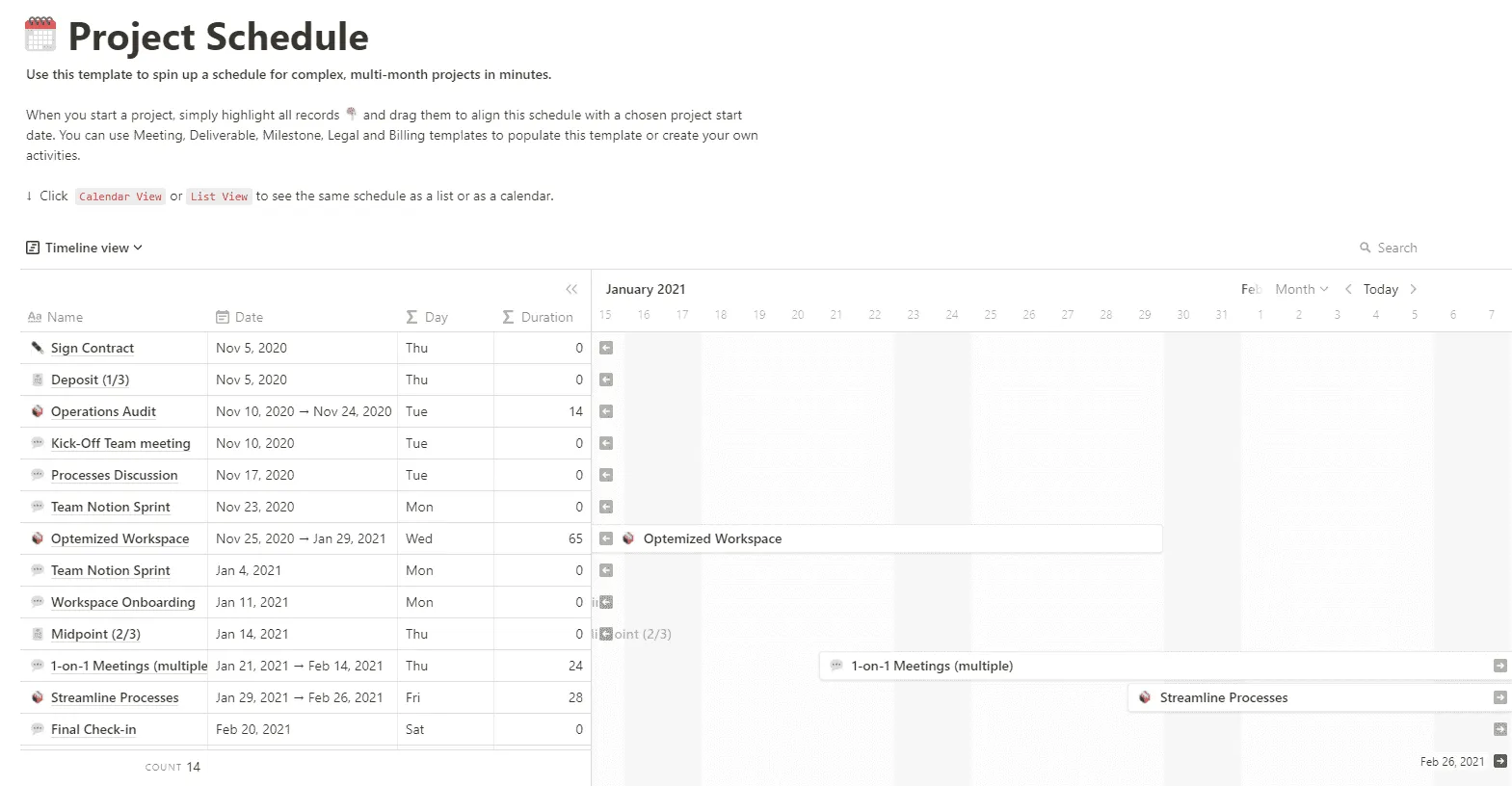Image resolution: width=1512 pixels, height=786 pixels.
Task: Collapse the table panel with double chevron
Action: [571, 289]
